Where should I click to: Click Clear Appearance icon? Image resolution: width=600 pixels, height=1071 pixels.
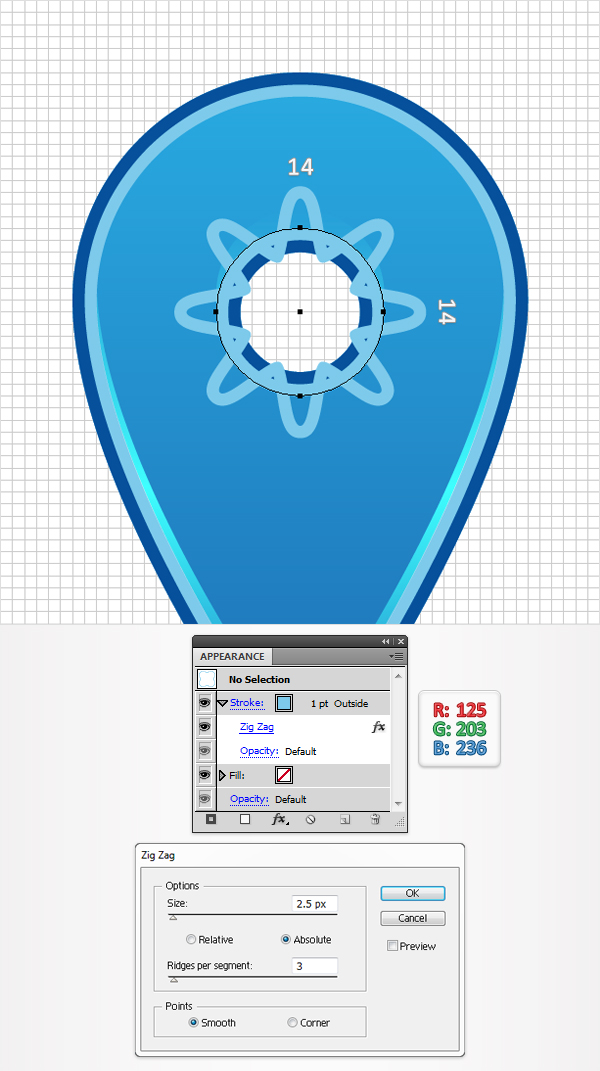pos(311,820)
